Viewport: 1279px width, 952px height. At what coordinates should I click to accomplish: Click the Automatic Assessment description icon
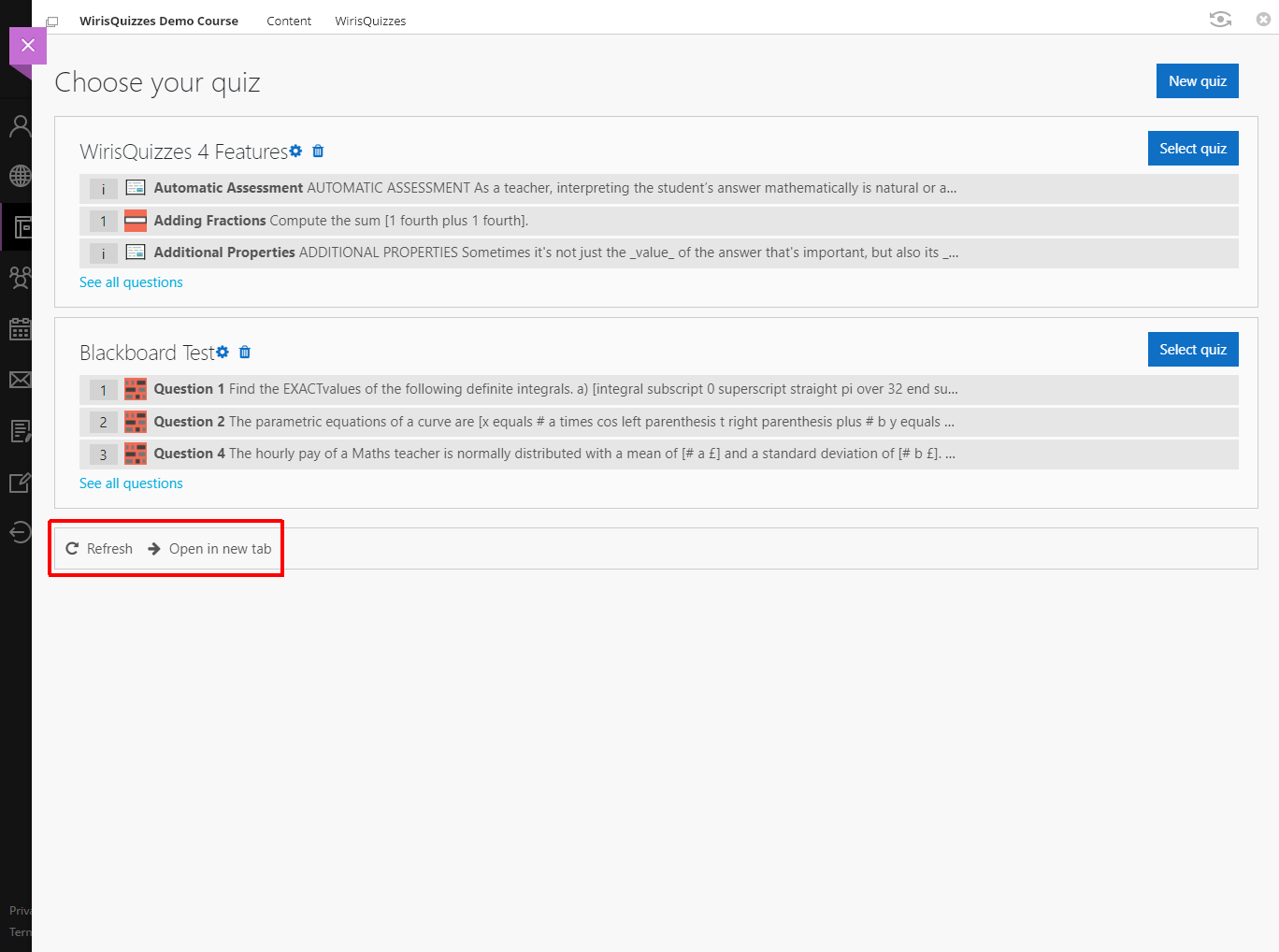(136, 188)
